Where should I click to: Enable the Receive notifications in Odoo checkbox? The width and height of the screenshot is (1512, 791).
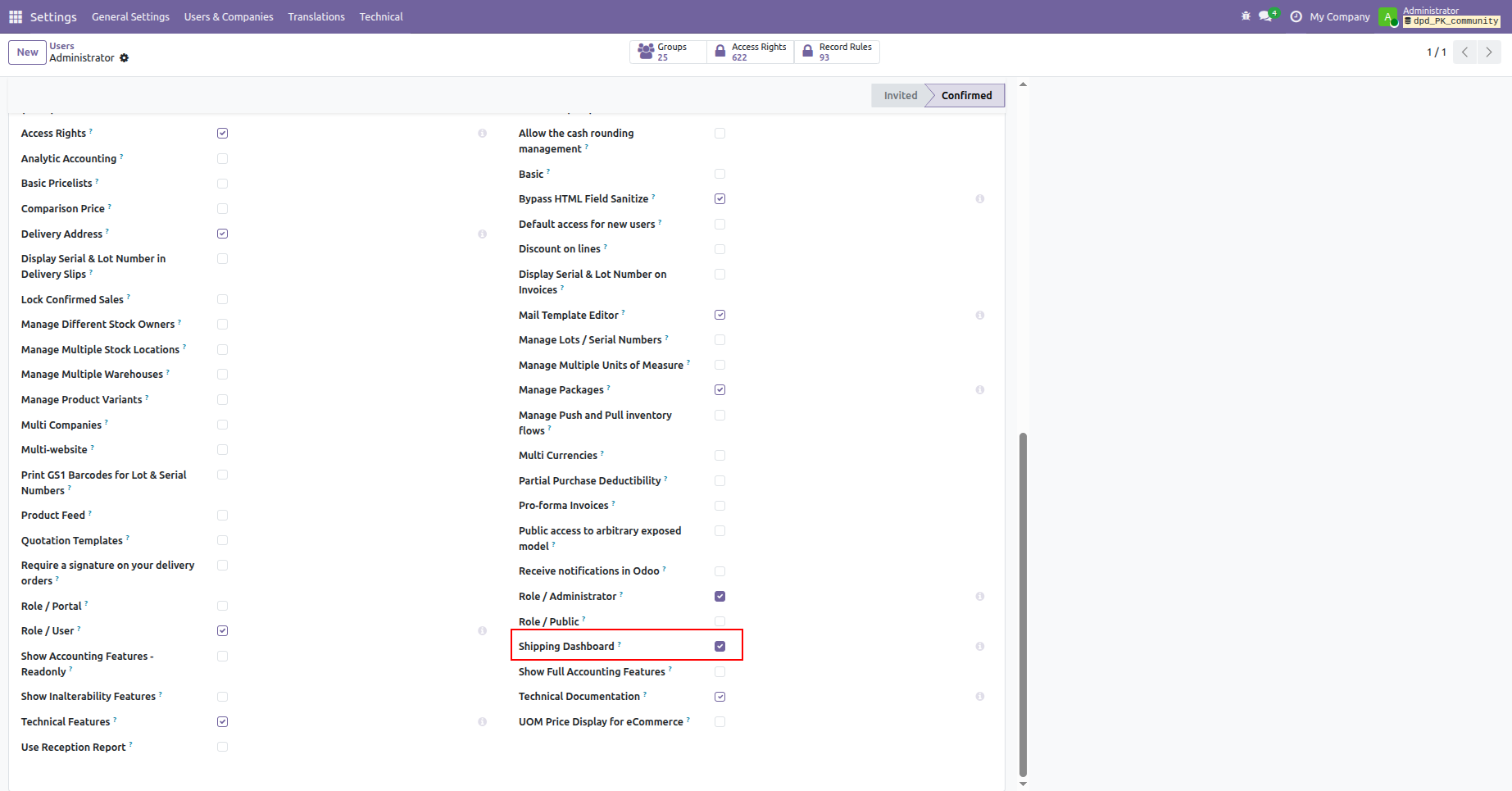click(x=720, y=571)
